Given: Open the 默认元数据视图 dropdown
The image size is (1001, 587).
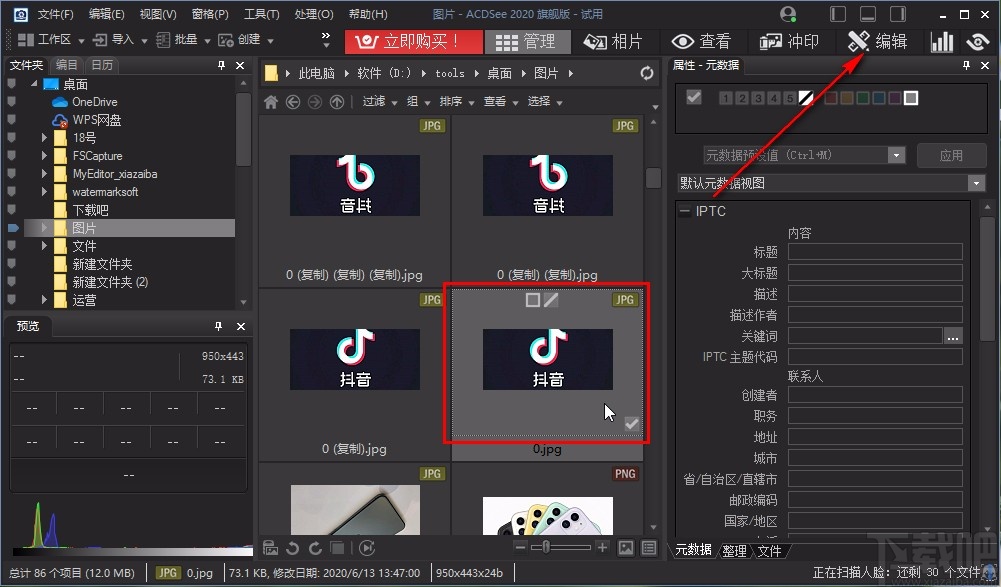Looking at the screenshot, I should tap(976, 183).
